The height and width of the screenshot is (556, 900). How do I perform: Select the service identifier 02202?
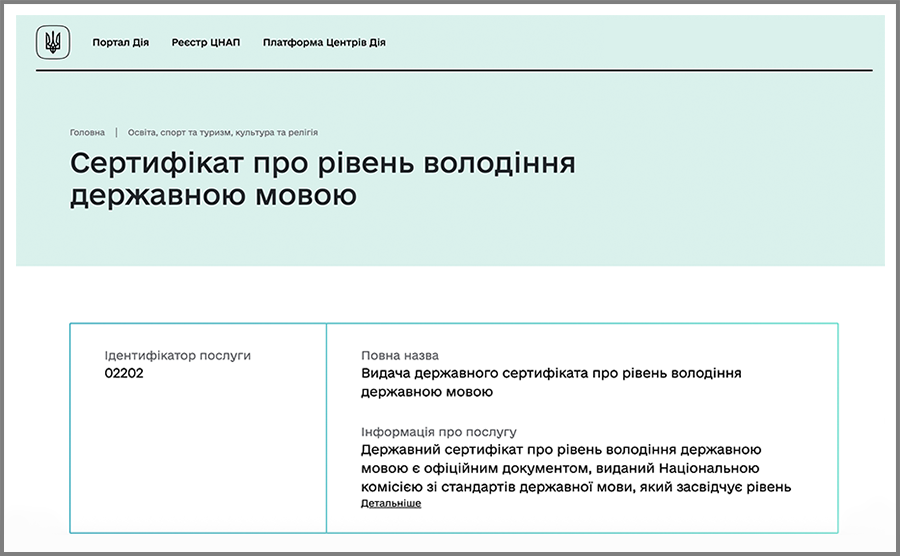click(x=124, y=374)
